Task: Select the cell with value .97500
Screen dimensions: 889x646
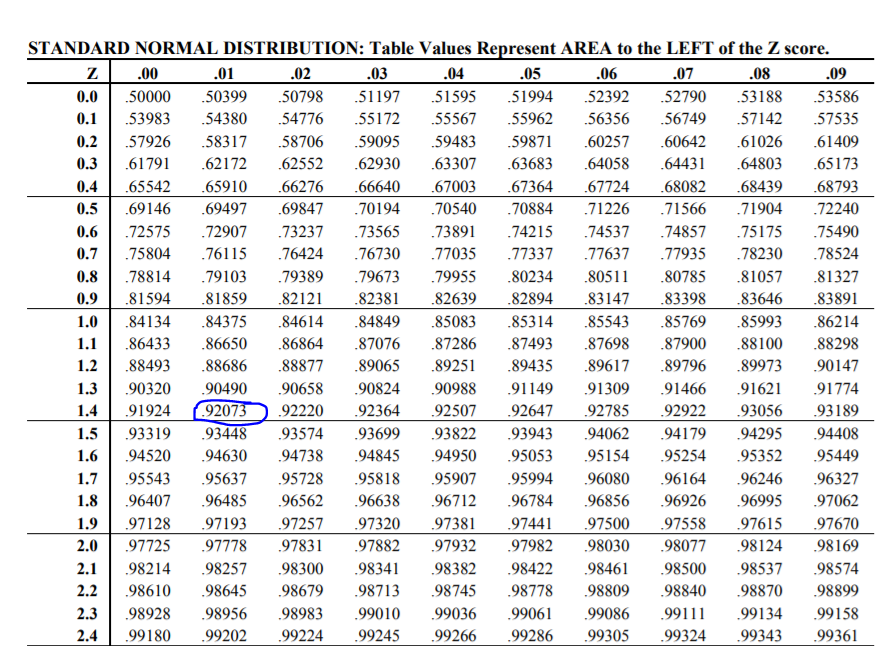Action: pos(607,523)
